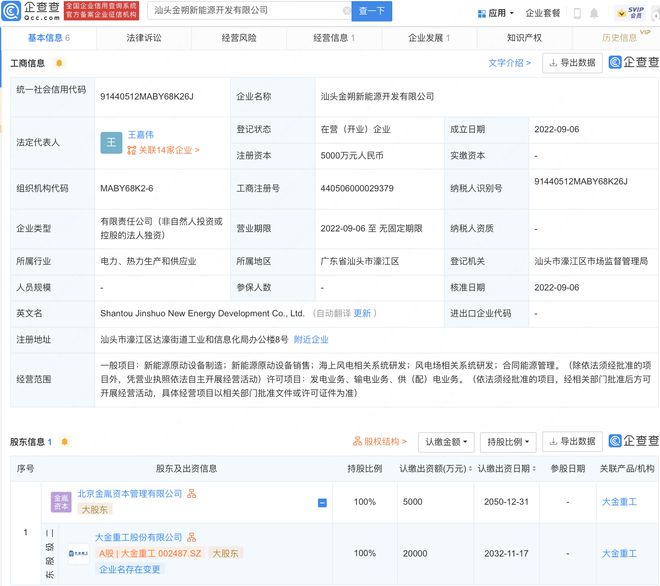Open 大金重工股份有限公司 shareholder link

click(138, 537)
